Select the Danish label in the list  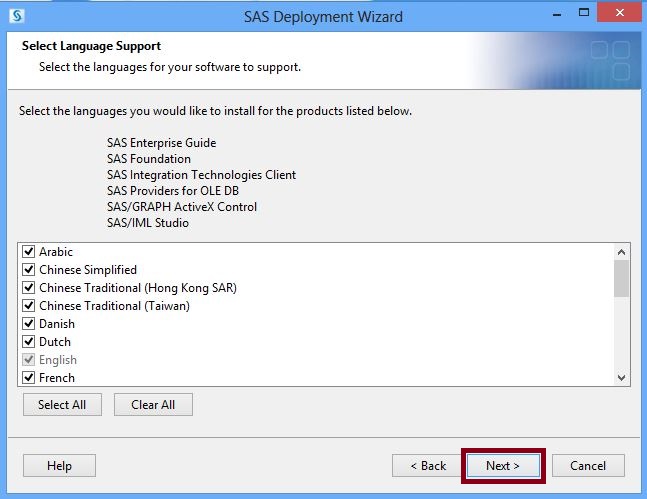click(57, 324)
